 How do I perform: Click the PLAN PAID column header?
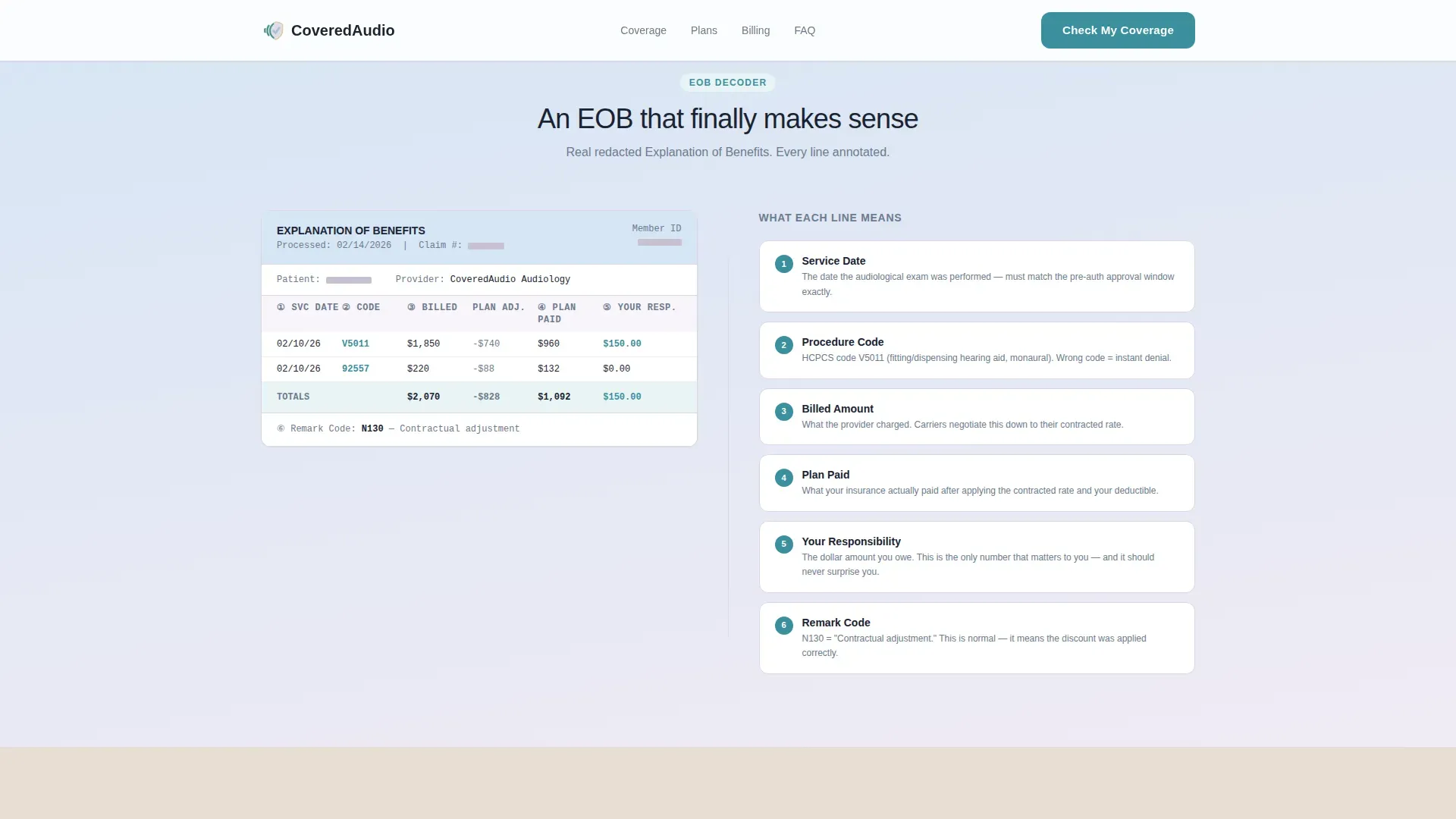coord(557,313)
